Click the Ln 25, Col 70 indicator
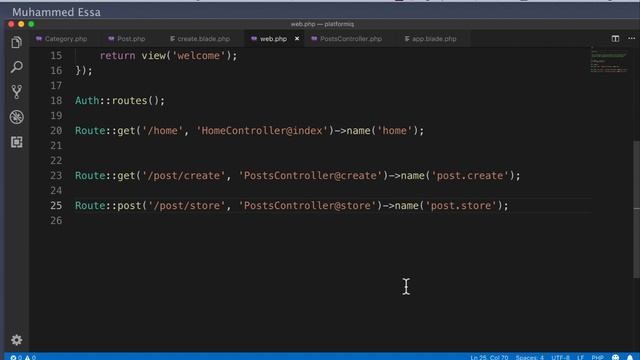Viewport: 640px width, 360px height. (489, 357)
